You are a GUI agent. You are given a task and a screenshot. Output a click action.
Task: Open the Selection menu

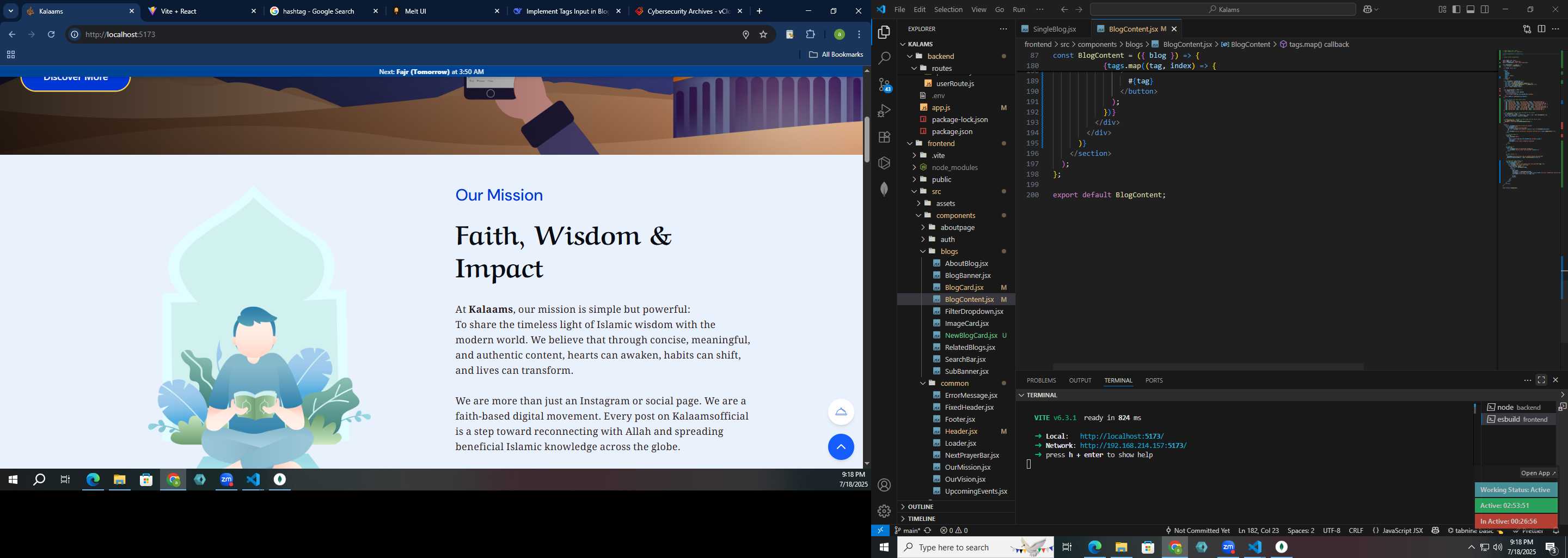tap(948, 10)
